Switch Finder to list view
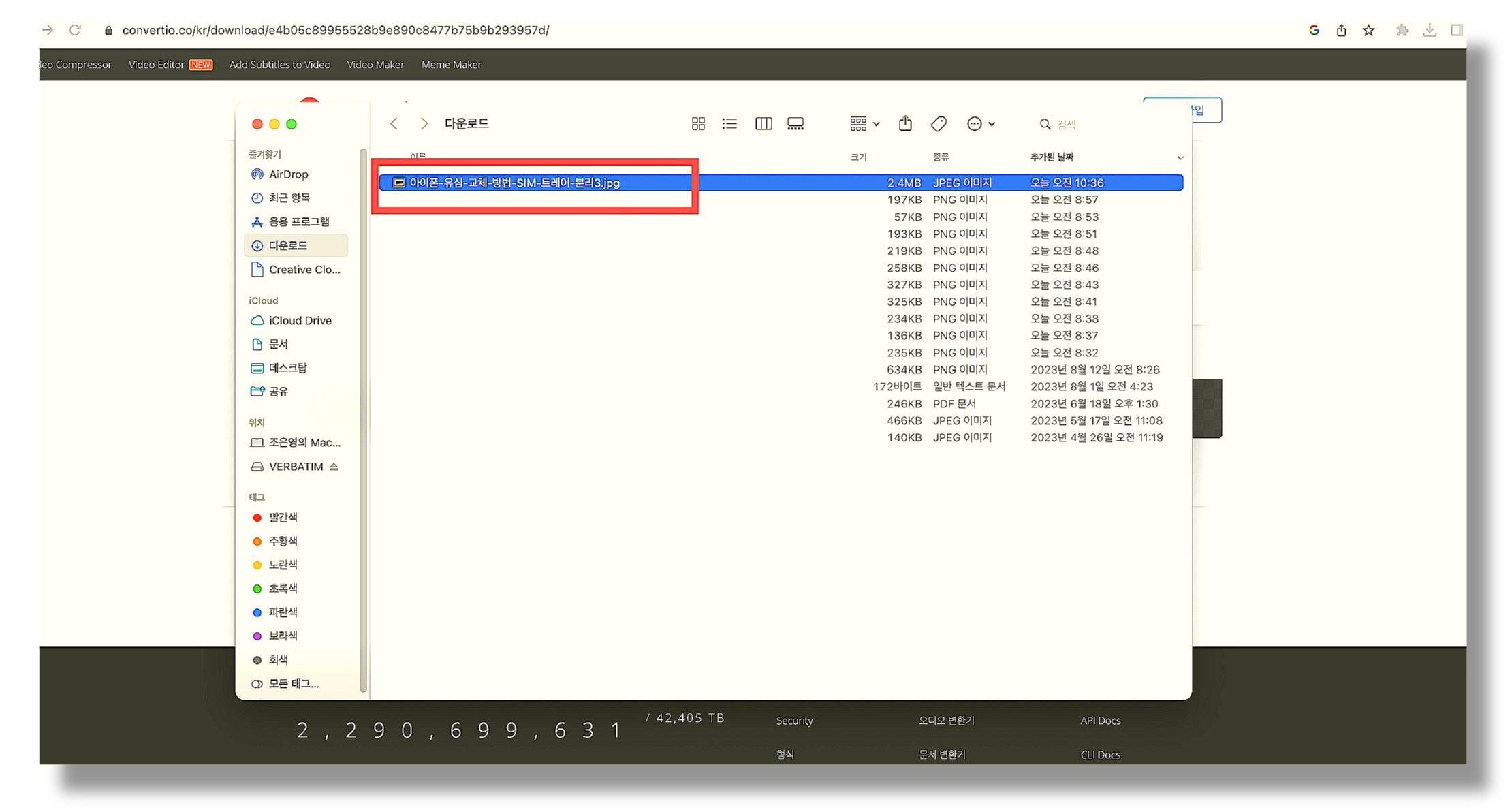 (729, 124)
